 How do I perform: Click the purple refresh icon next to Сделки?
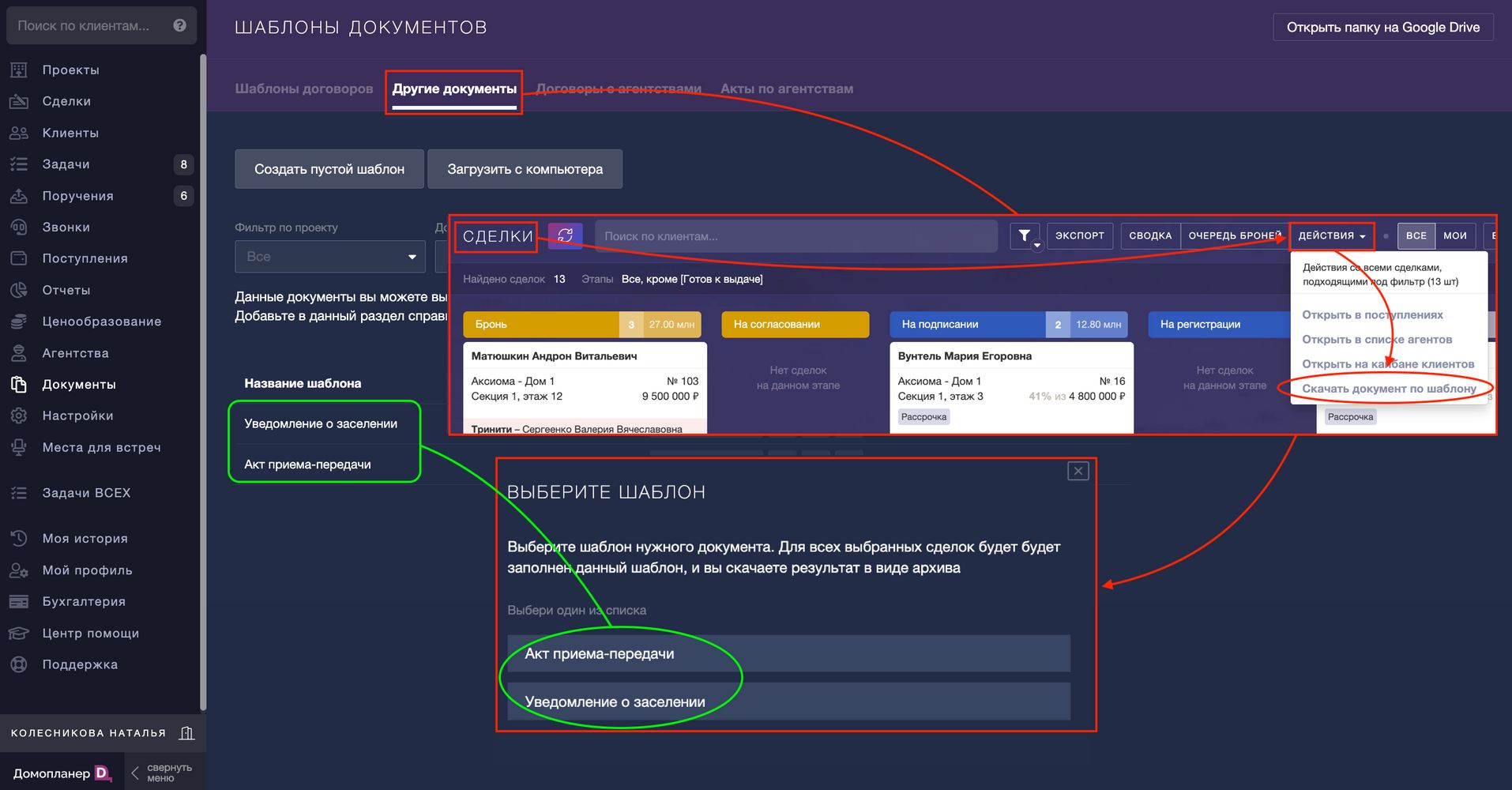(565, 235)
